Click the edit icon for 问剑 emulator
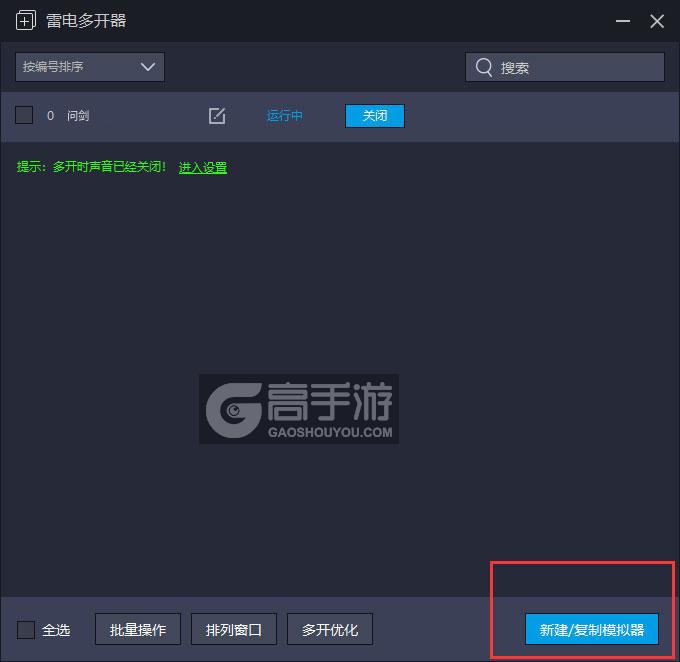Viewport: 680px width, 662px height. coord(217,116)
